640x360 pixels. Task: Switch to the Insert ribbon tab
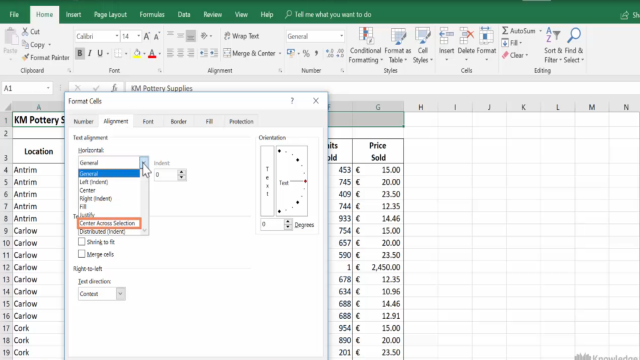(73, 15)
